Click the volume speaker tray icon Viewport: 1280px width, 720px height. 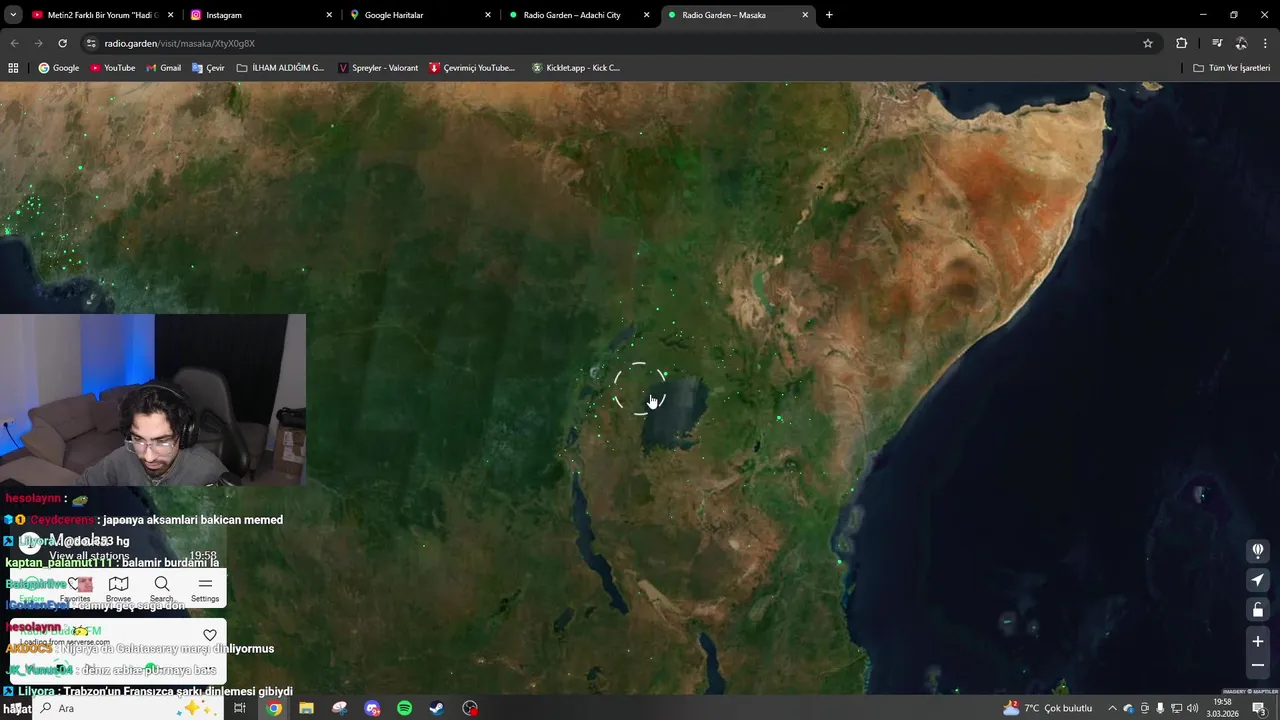coord(1192,708)
